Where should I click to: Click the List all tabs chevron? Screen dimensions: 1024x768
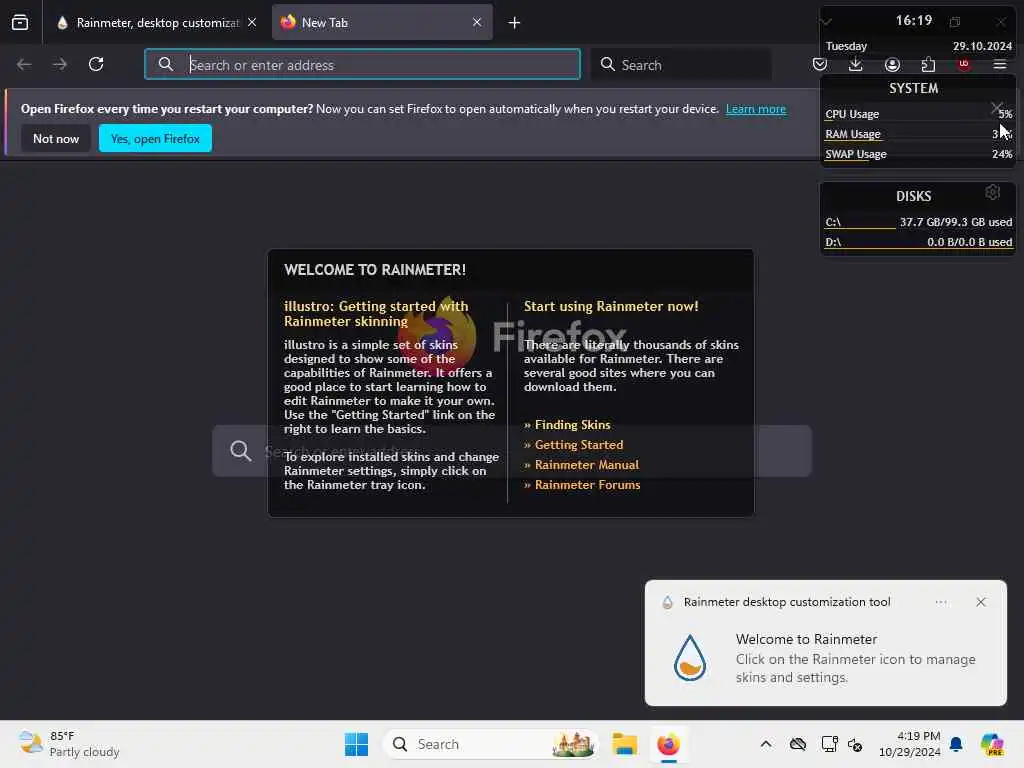[x=826, y=22]
